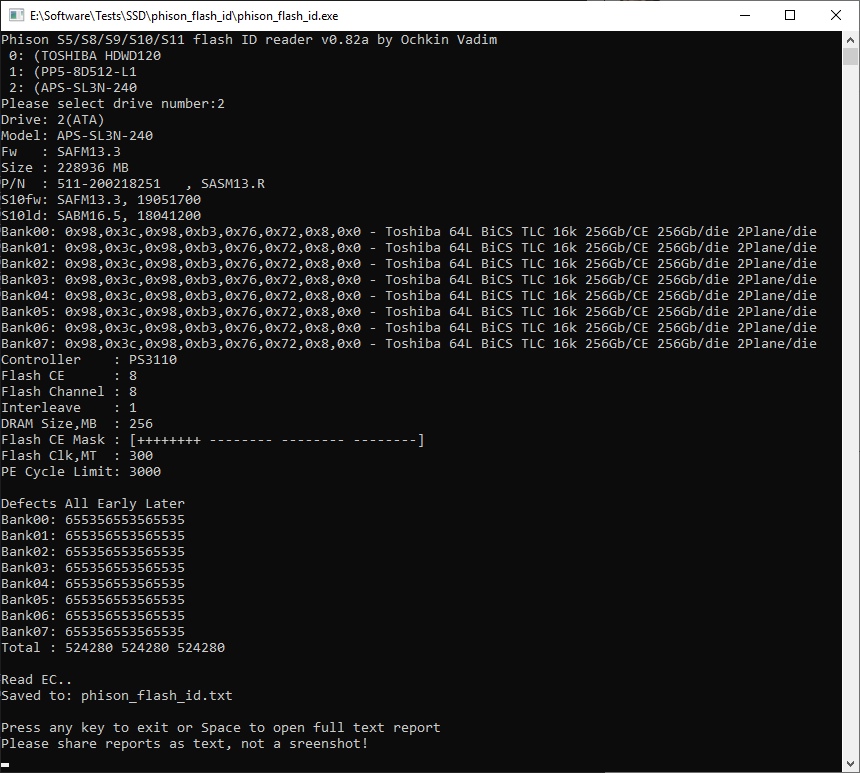860x773 pixels.
Task: Click the size value '228936 MB'
Action: (x=93, y=168)
